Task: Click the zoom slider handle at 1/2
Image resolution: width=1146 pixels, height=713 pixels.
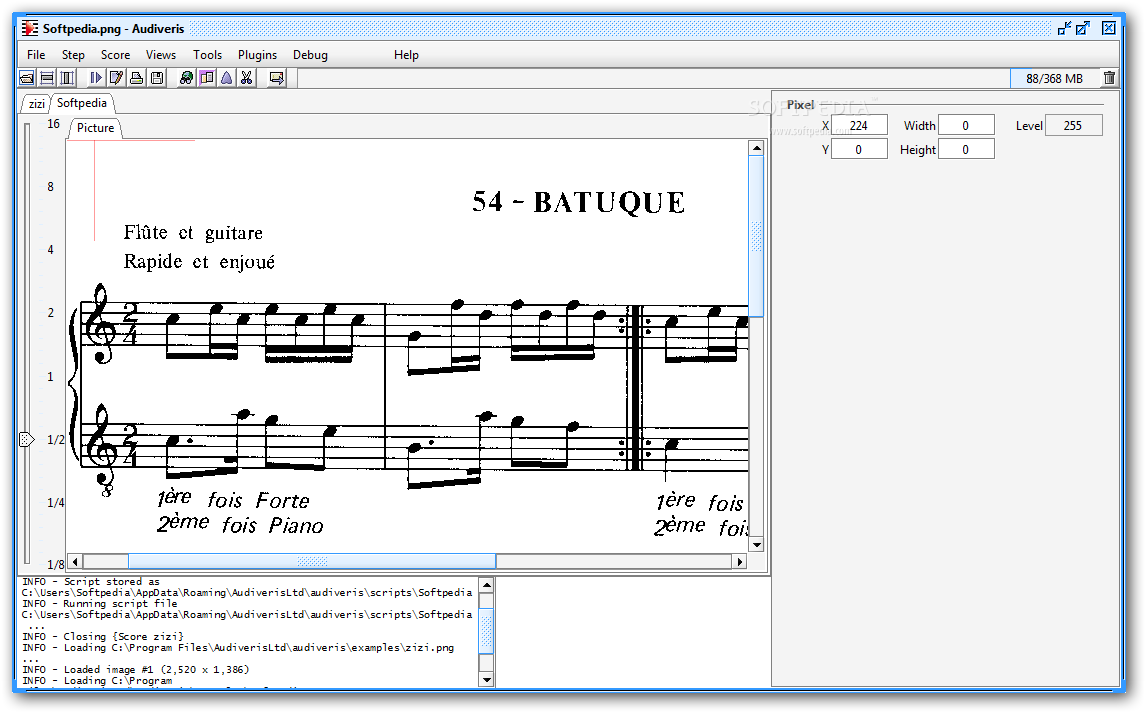Action: 26,440
